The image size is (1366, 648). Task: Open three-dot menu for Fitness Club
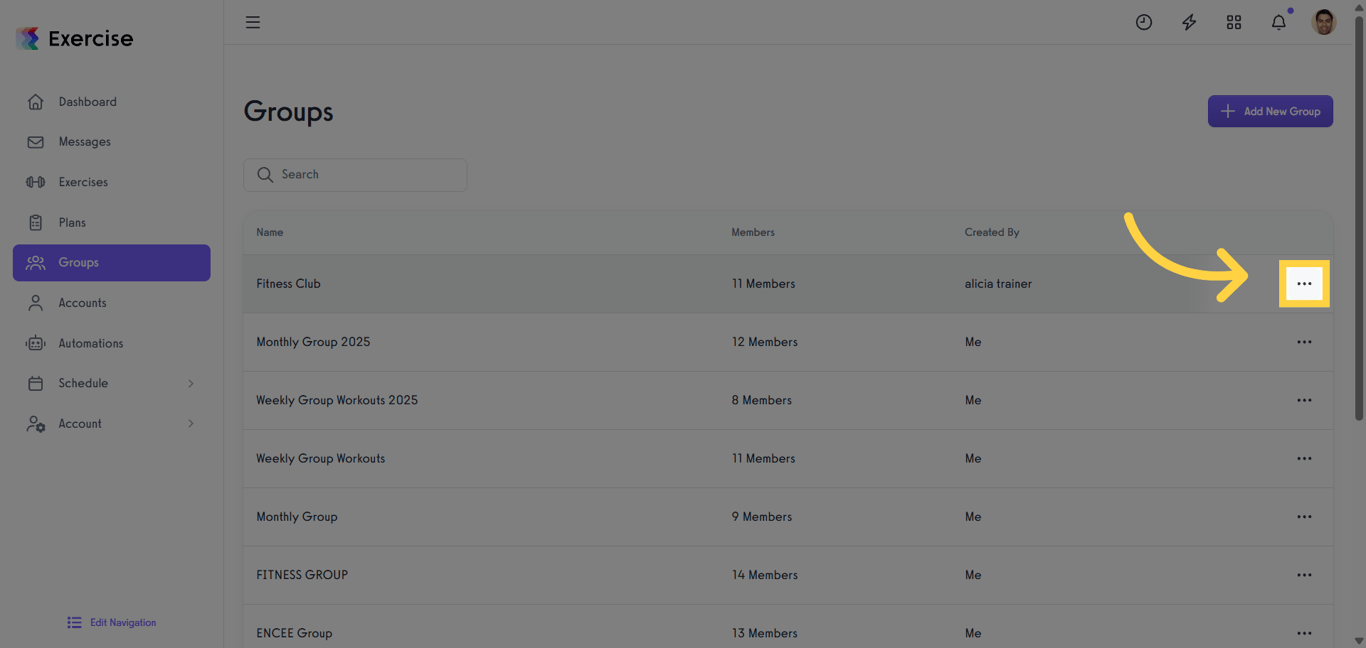point(1304,284)
